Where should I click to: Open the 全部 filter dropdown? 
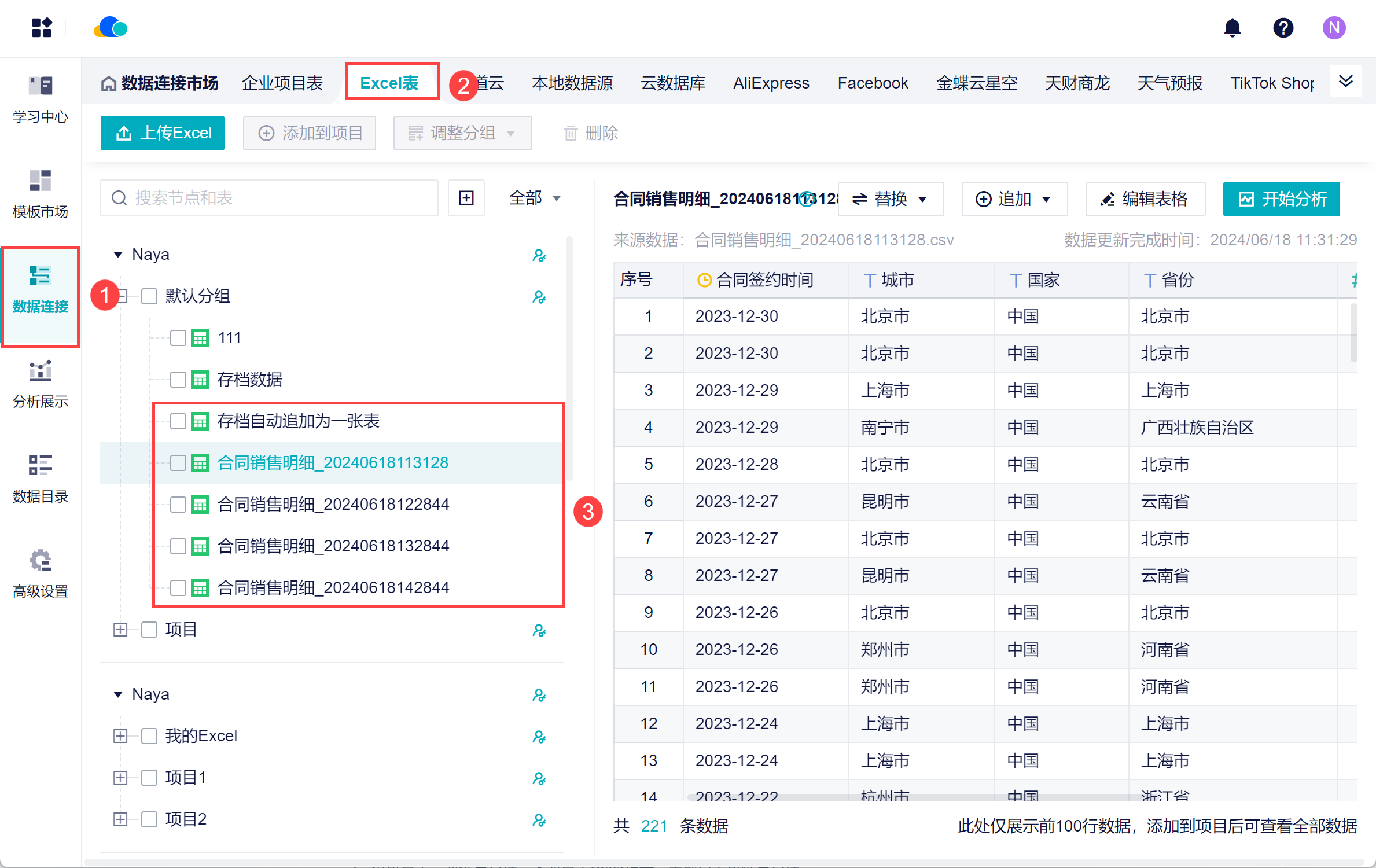pos(534,198)
